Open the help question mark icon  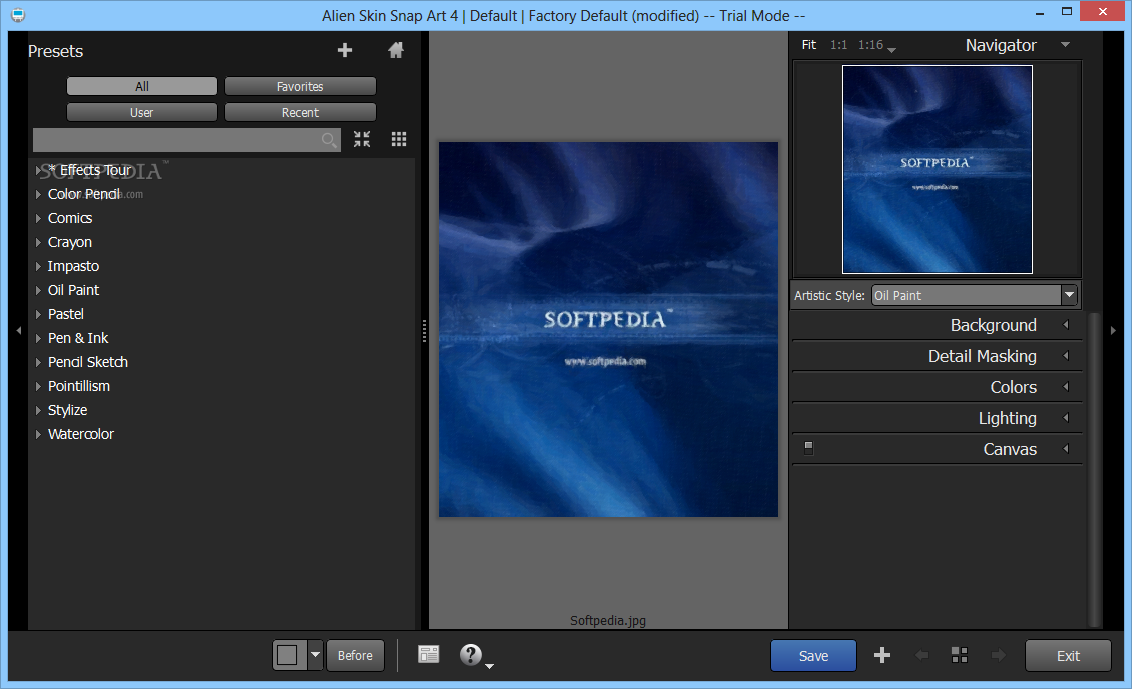[471, 654]
